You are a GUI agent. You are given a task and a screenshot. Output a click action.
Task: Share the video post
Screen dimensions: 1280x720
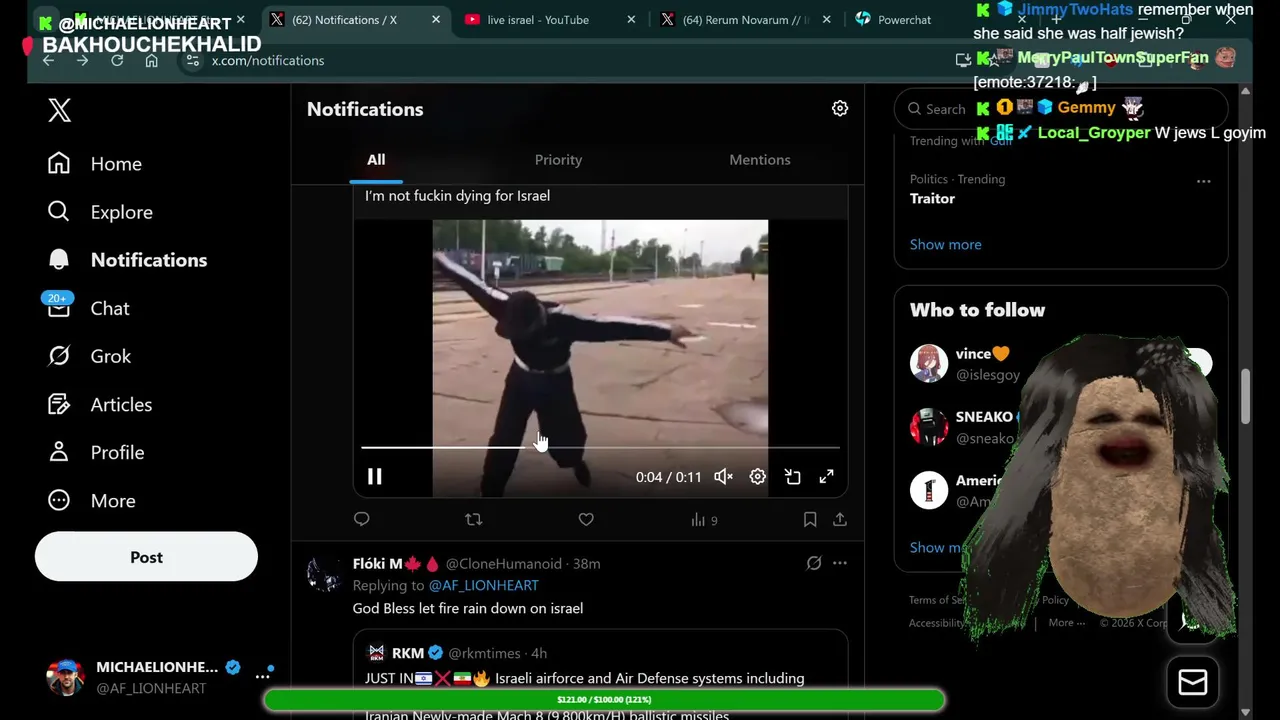840,519
